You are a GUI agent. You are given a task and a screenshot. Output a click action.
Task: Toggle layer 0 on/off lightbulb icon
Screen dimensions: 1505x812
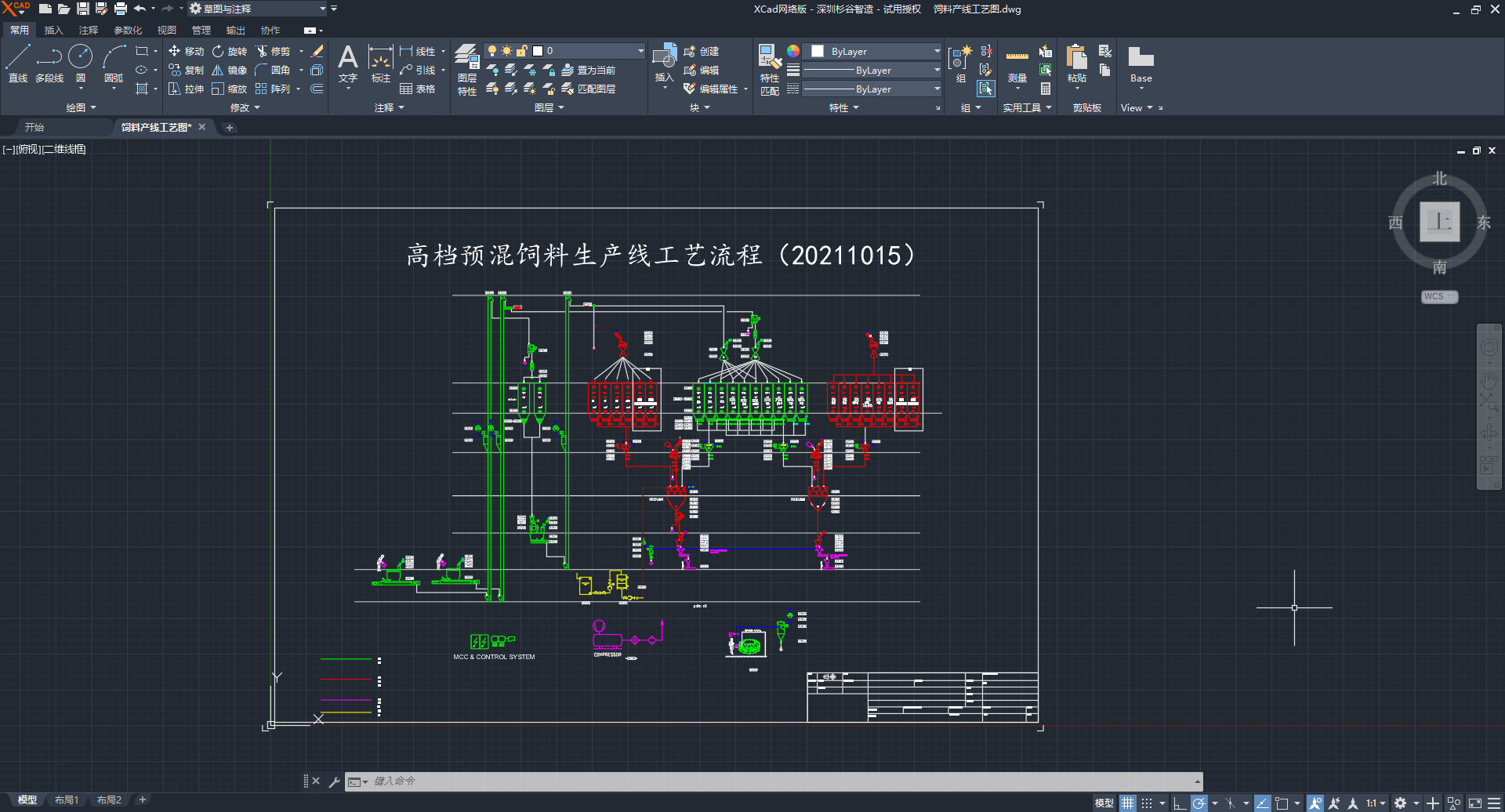coord(492,51)
